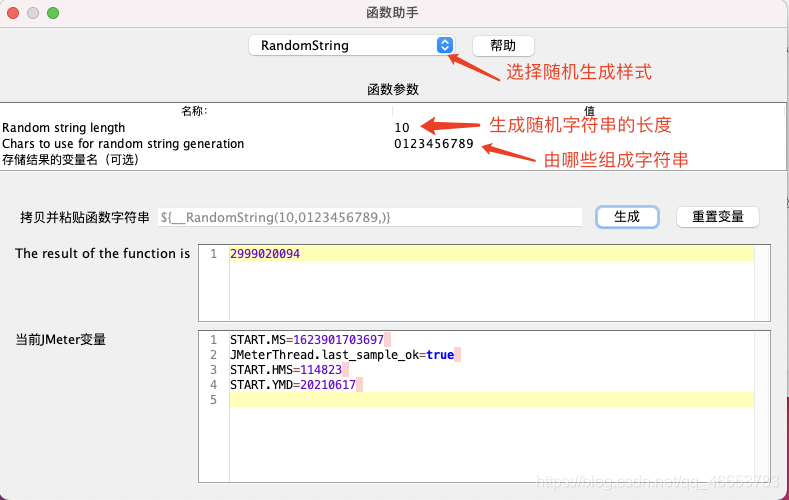Click the 当前JMeter变量 label
This screenshot has height=500, width=789.
click(x=61, y=340)
